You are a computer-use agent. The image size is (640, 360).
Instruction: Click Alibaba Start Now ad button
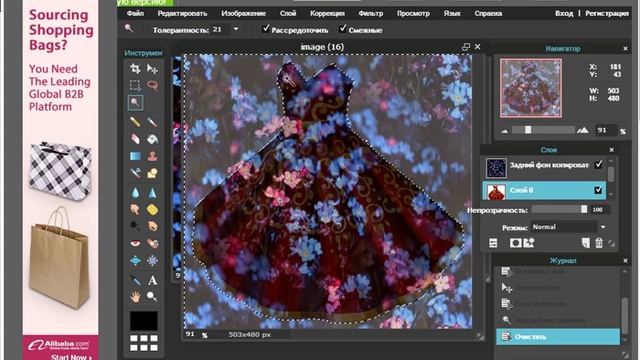coord(72,357)
